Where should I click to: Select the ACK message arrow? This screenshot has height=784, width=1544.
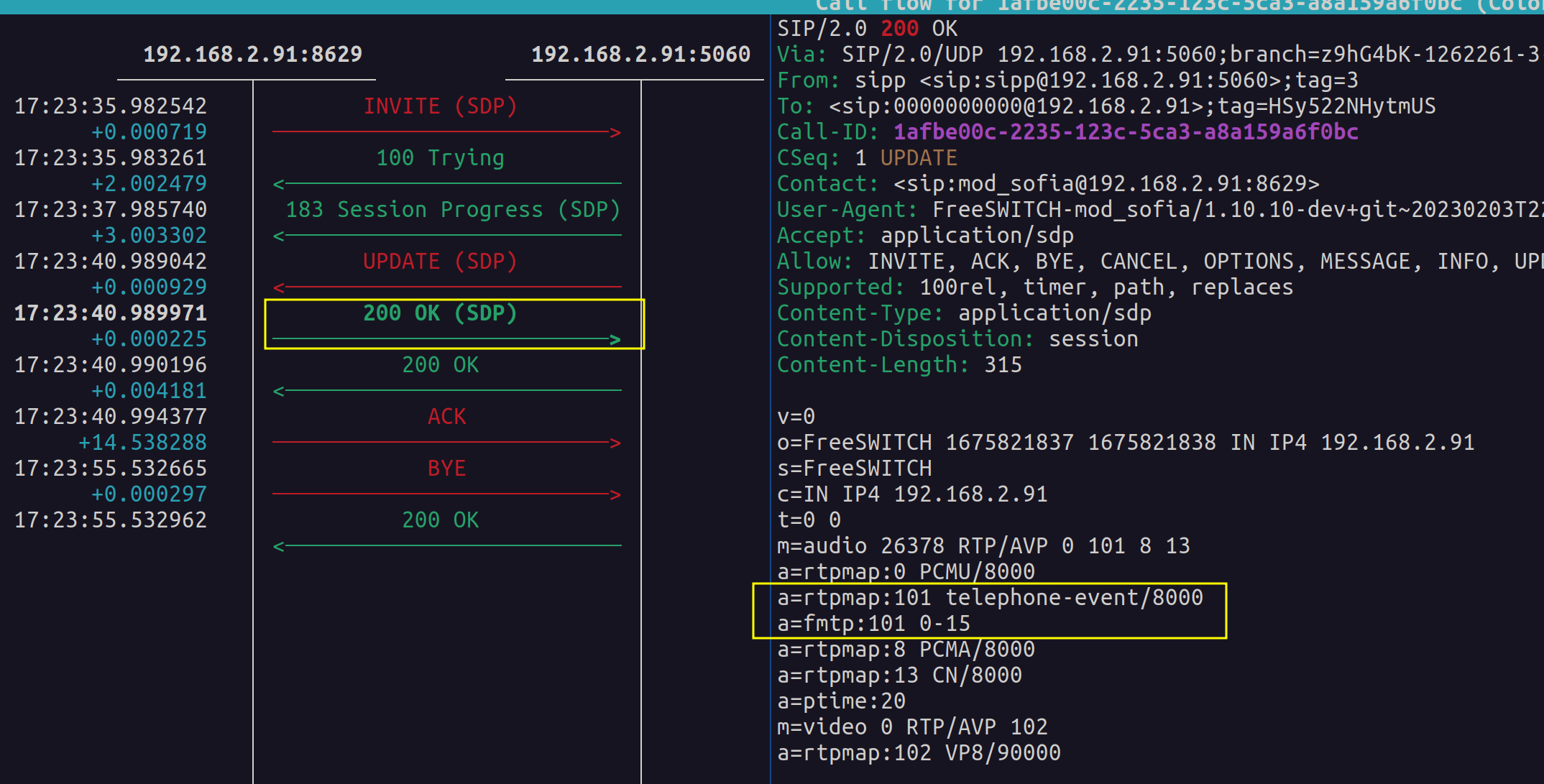point(446,416)
